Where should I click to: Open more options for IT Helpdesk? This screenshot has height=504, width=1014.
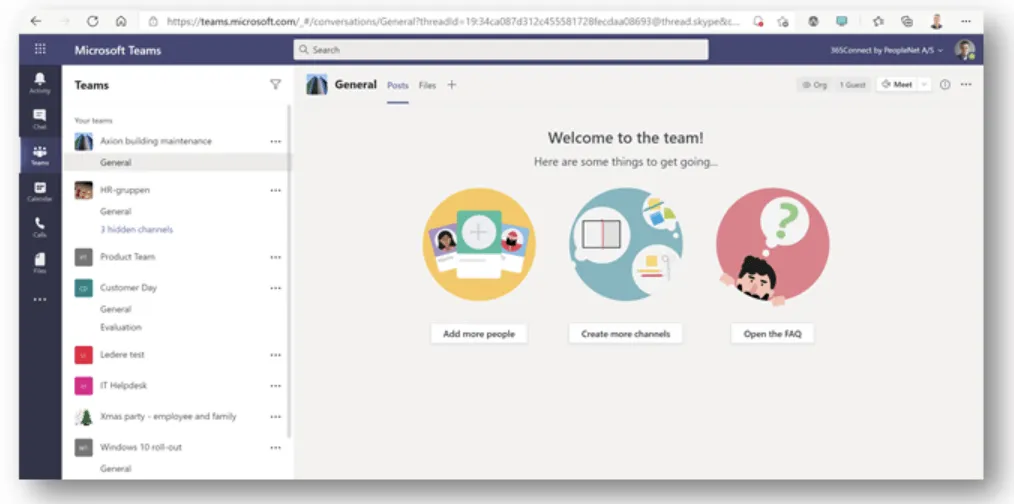click(275, 386)
